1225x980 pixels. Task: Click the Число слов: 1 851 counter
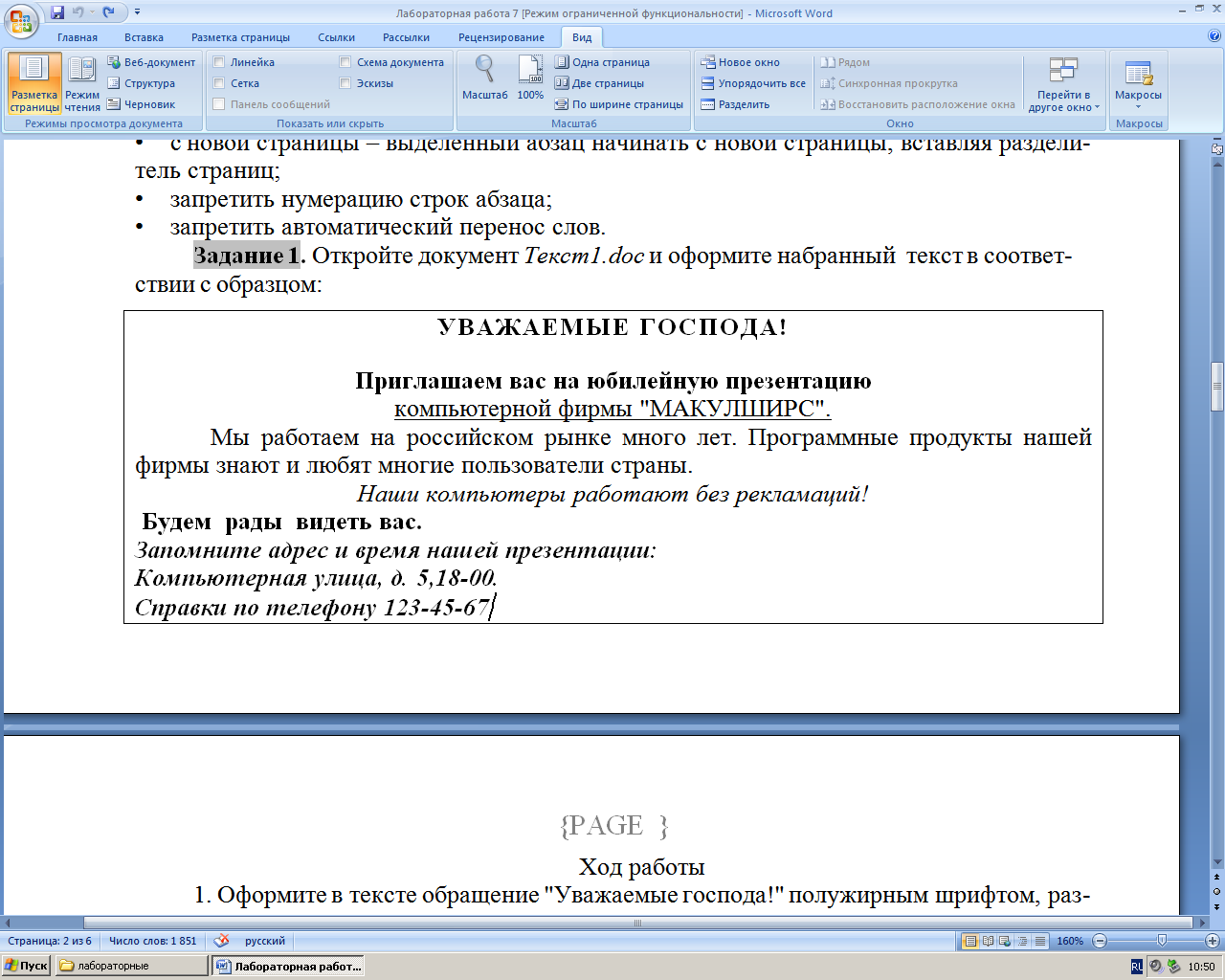coord(152,941)
